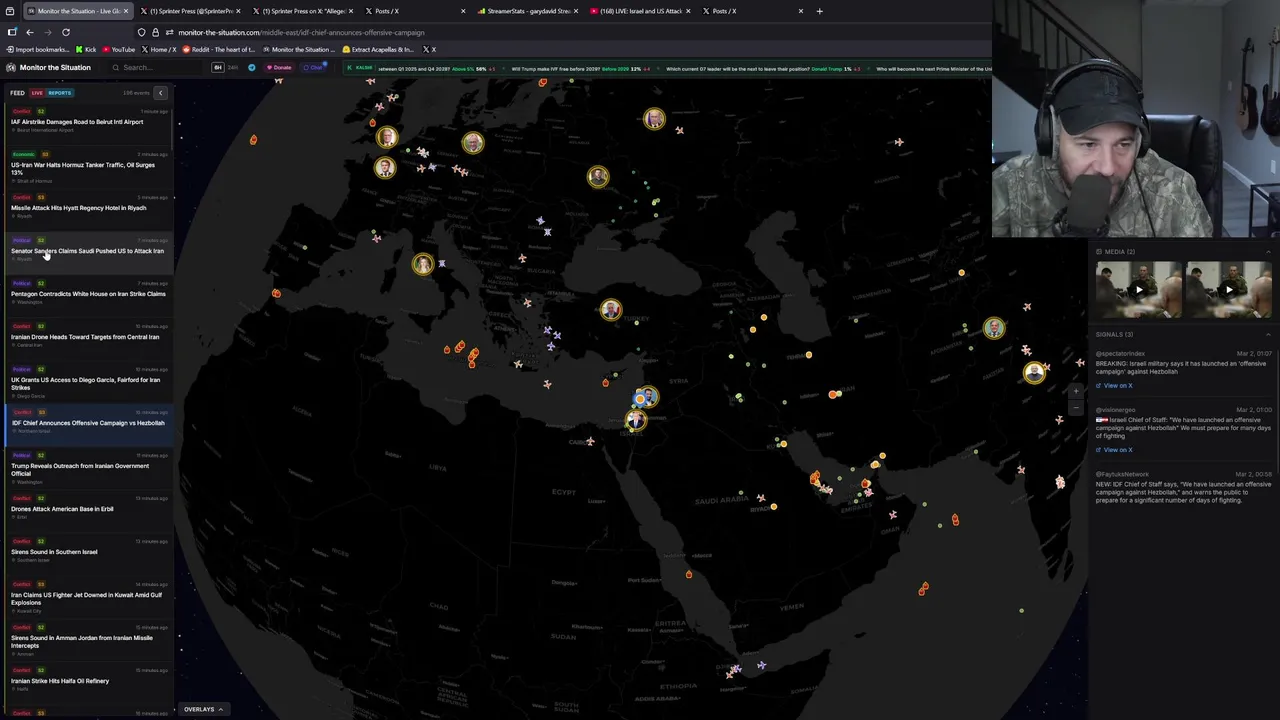Click the Donate button
This screenshot has height=720, width=1280.
(x=279, y=67)
